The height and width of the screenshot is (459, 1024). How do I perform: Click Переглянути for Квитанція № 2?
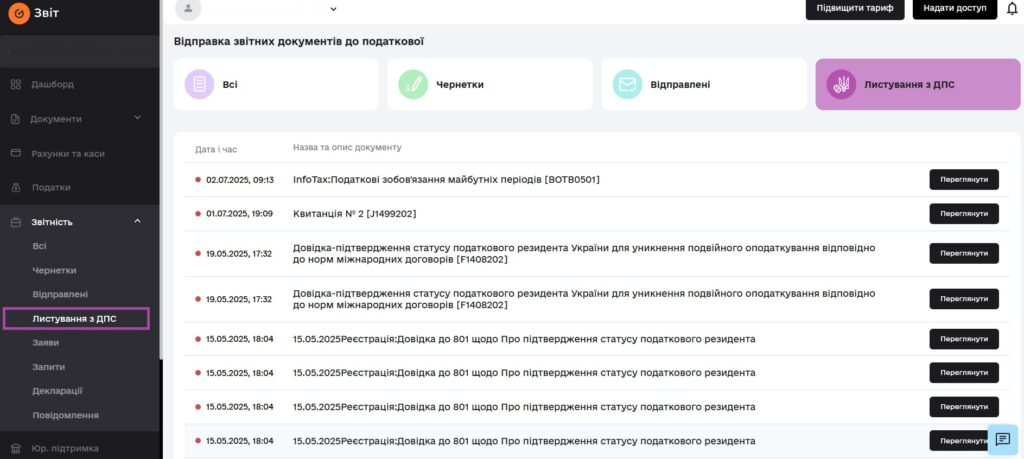pyautogui.click(x=964, y=214)
